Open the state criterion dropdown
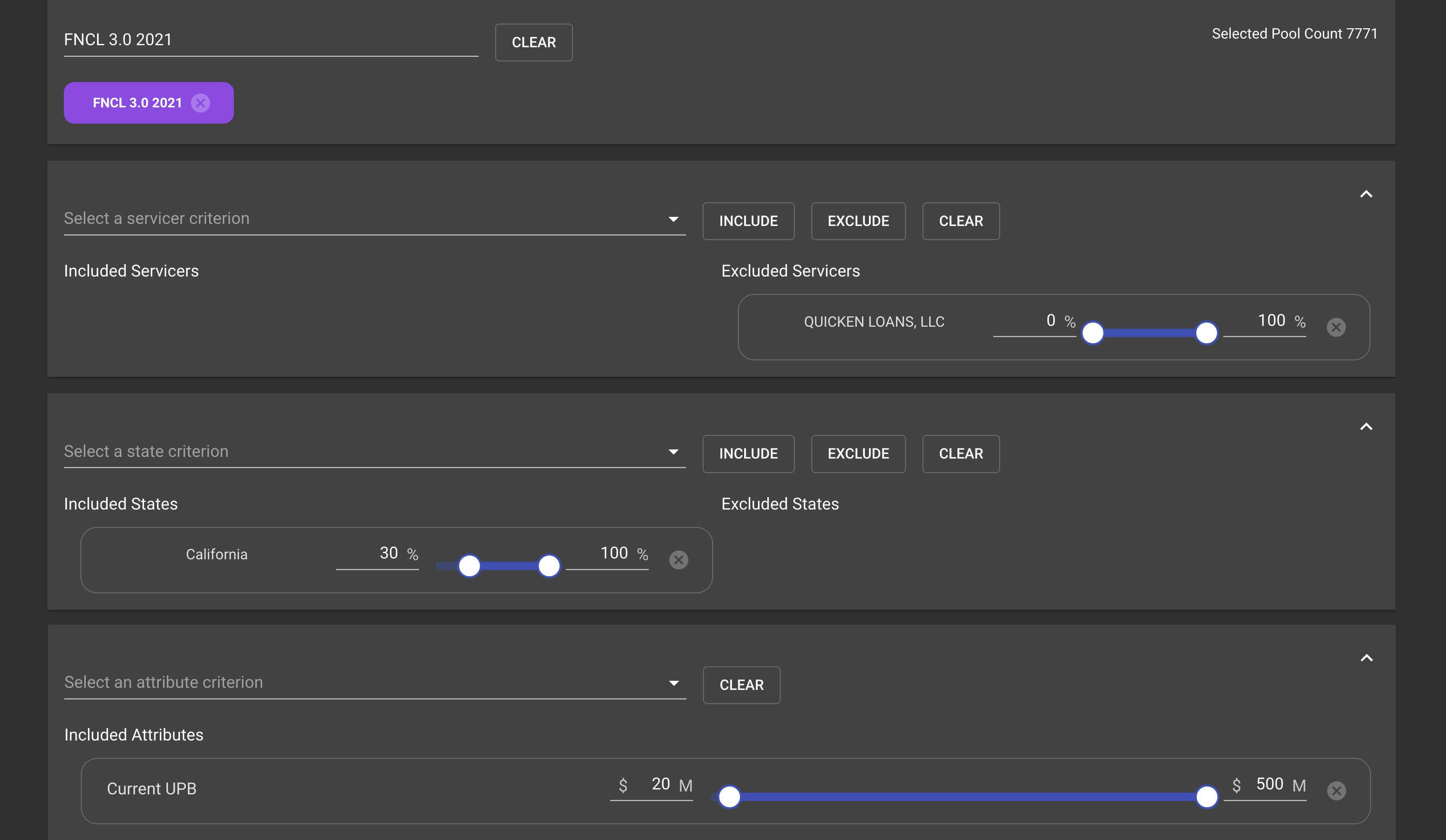The height and width of the screenshot is (840, 1446). [375, 451]
